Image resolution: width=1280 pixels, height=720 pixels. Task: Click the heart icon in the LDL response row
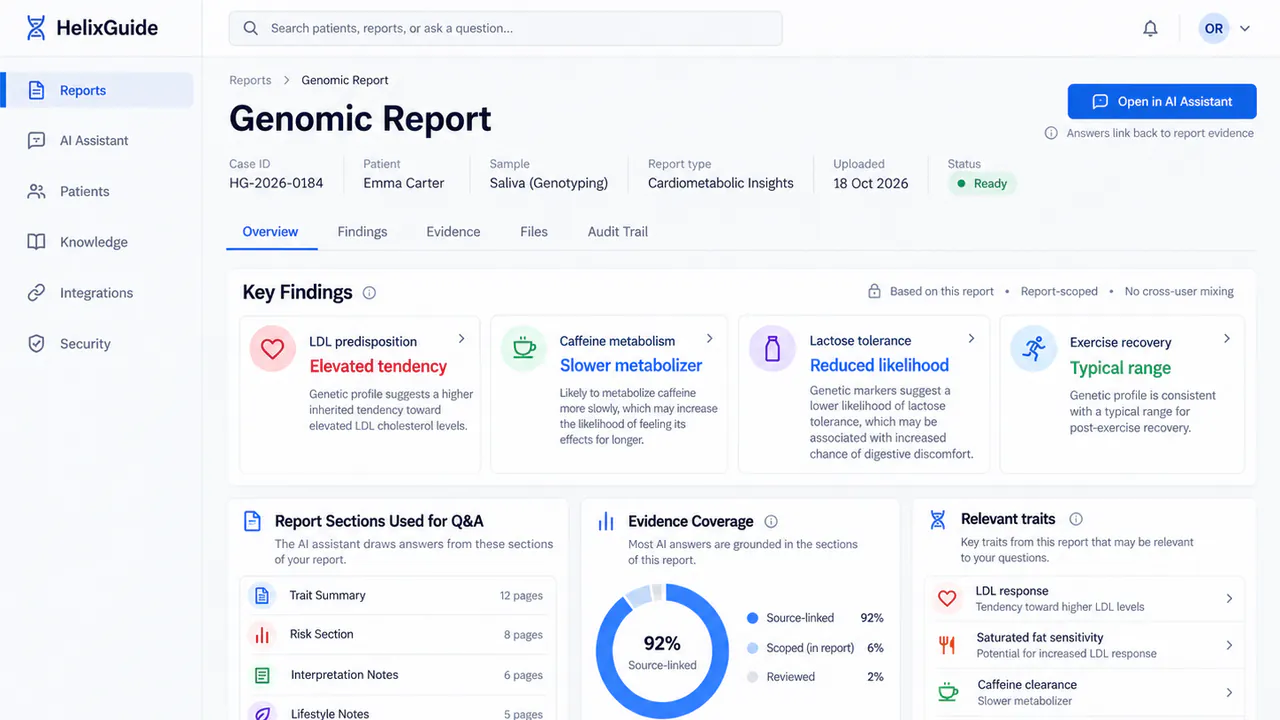(947, 598)
